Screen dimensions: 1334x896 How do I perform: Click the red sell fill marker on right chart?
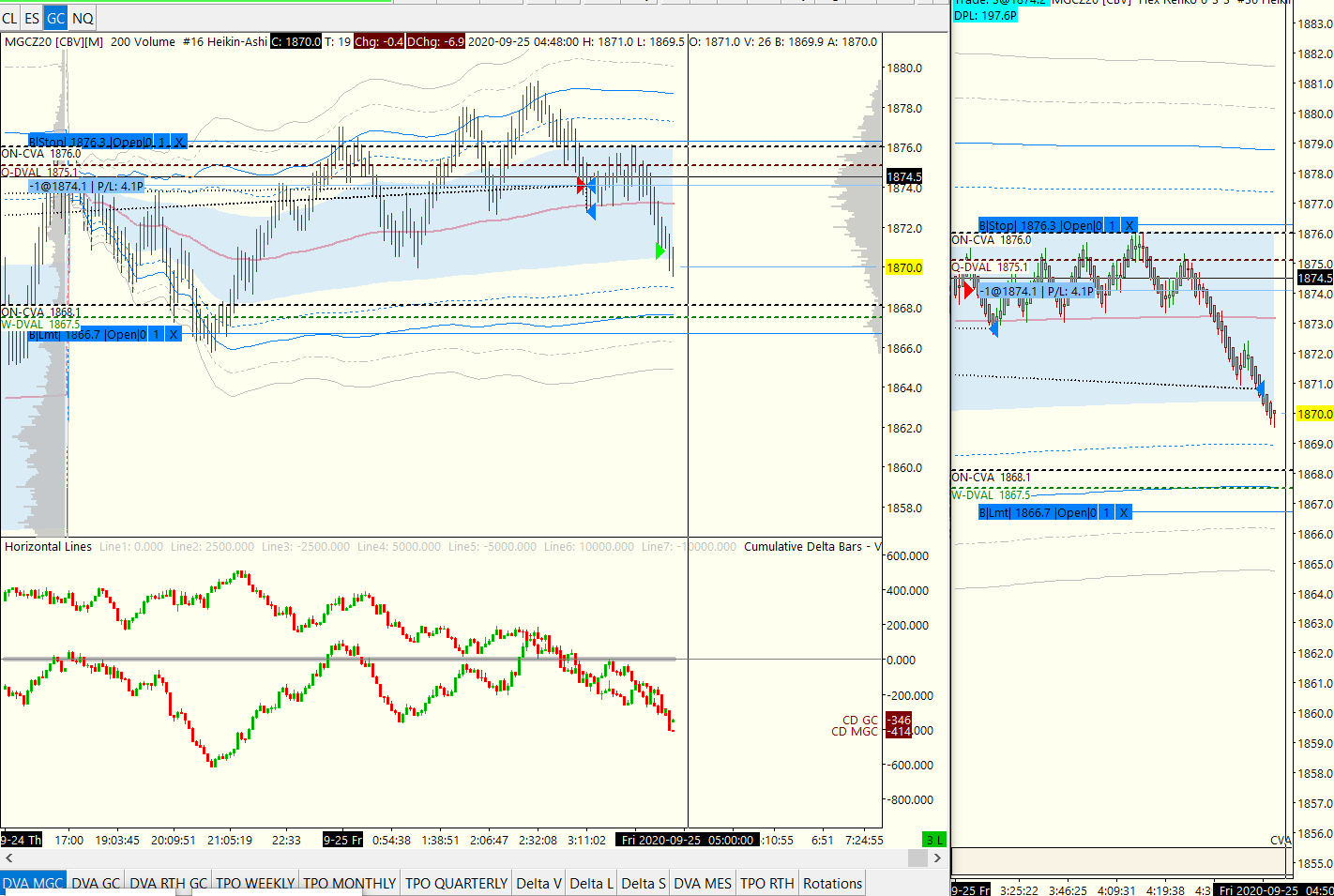(968, 291)
